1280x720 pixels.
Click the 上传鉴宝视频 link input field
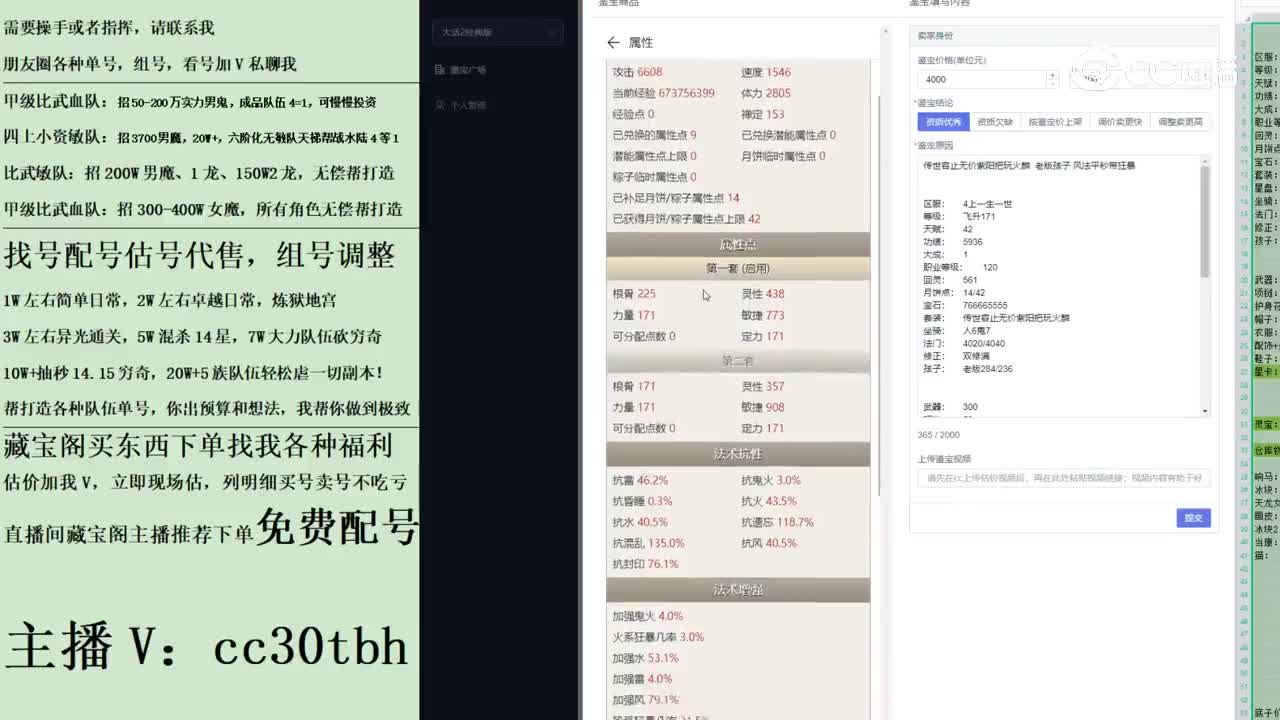pos(1064,478)
